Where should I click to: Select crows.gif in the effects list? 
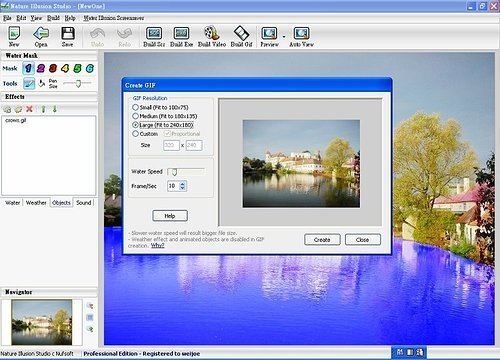tap(16, 120)
